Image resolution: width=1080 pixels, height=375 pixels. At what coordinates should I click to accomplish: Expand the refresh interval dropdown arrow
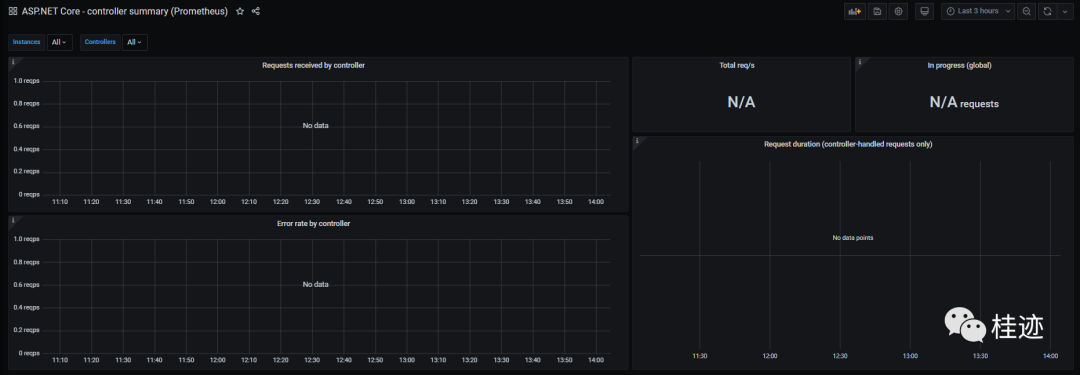point(1065,11)
